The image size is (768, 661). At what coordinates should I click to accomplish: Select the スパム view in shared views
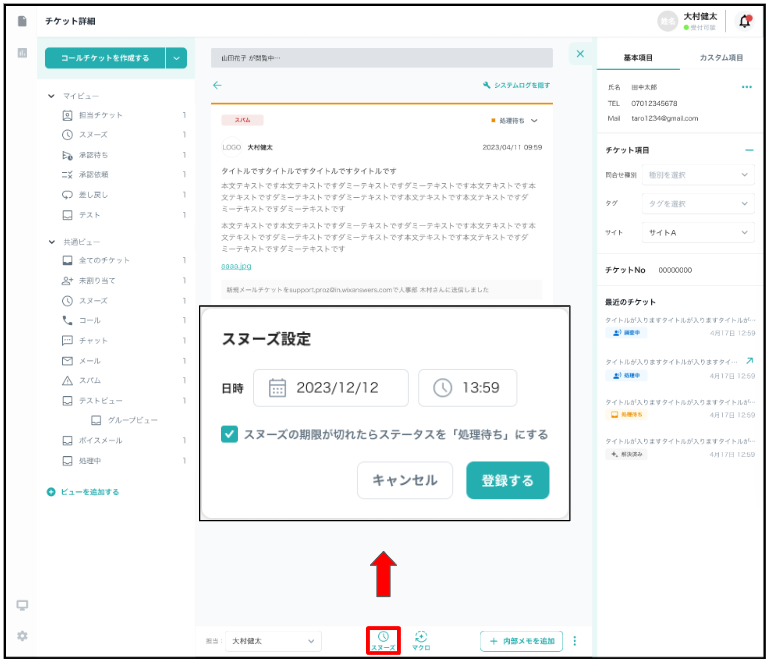[89, 381]
